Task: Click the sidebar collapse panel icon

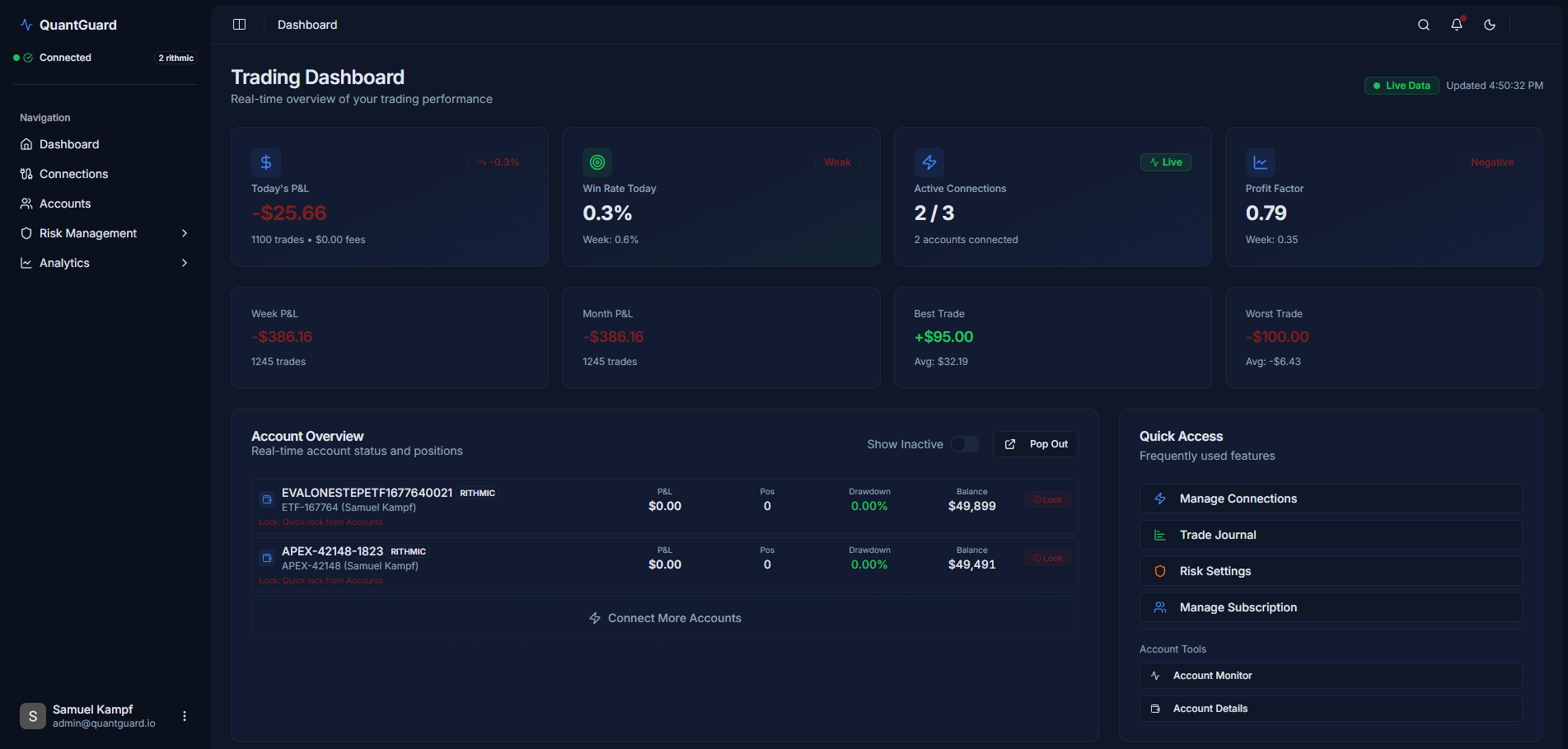Action: [239, 24]
